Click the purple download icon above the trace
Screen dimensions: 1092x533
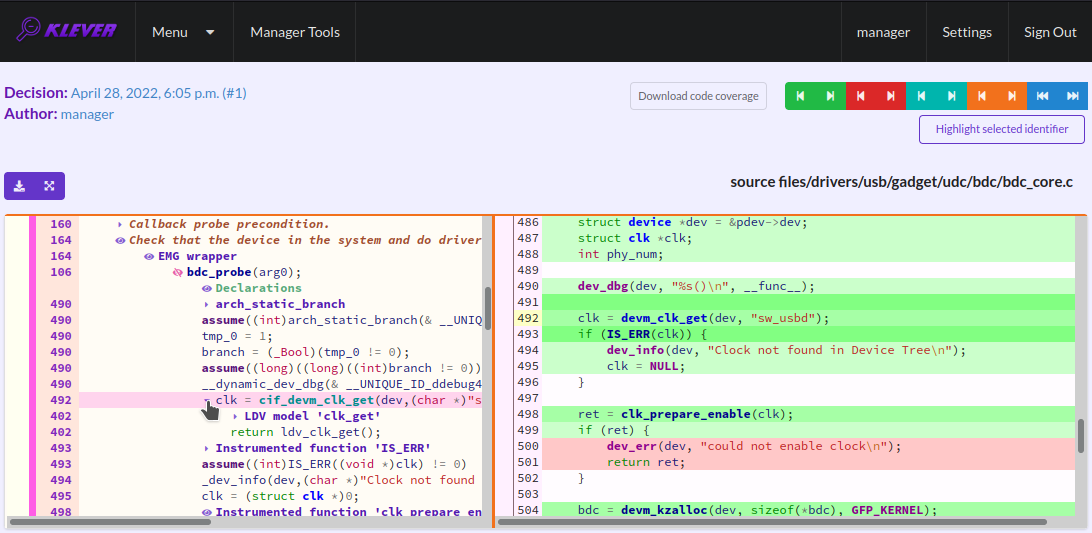point(20,186)
